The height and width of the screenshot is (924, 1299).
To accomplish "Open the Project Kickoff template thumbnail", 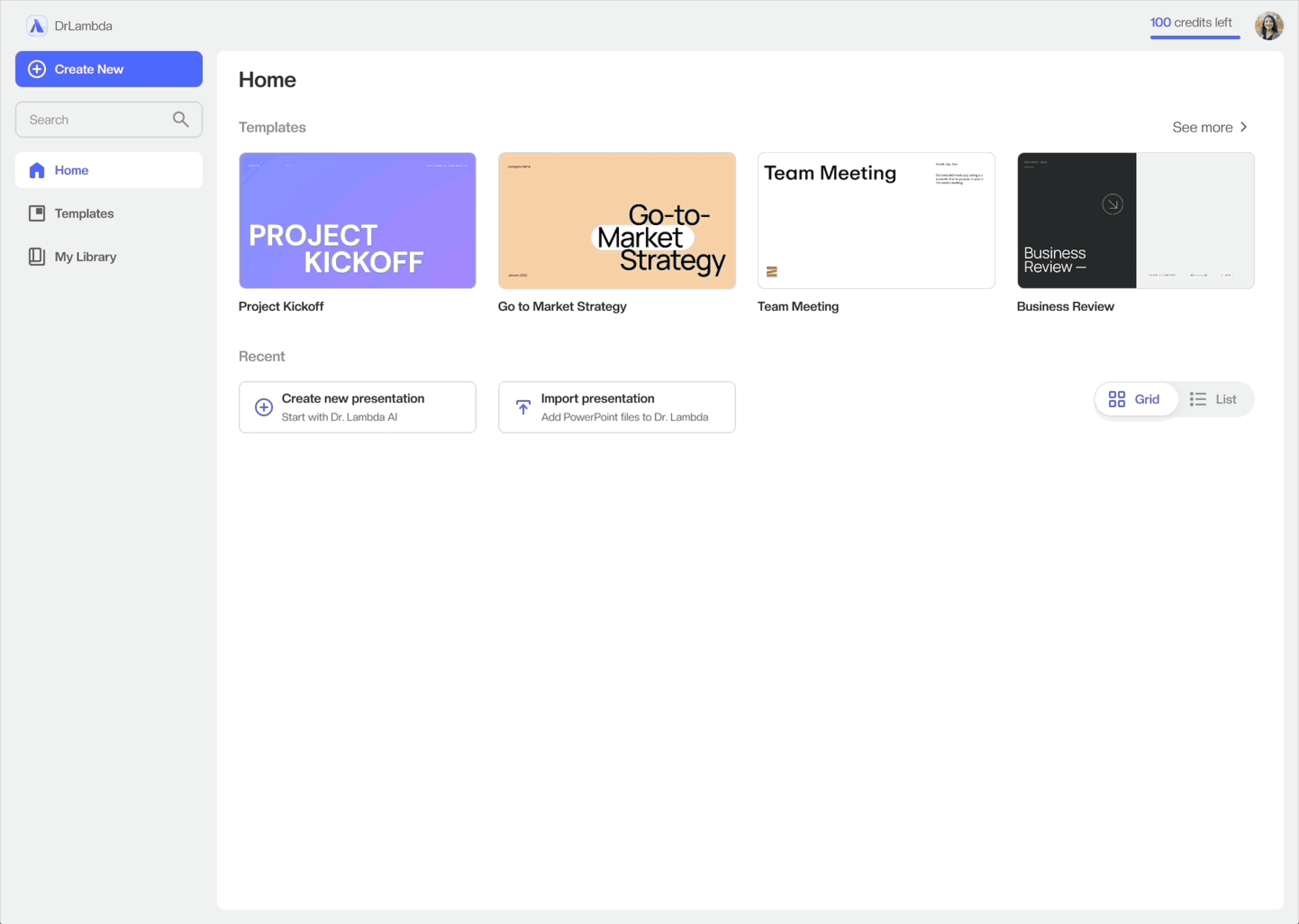I will (x=357, y=220).
